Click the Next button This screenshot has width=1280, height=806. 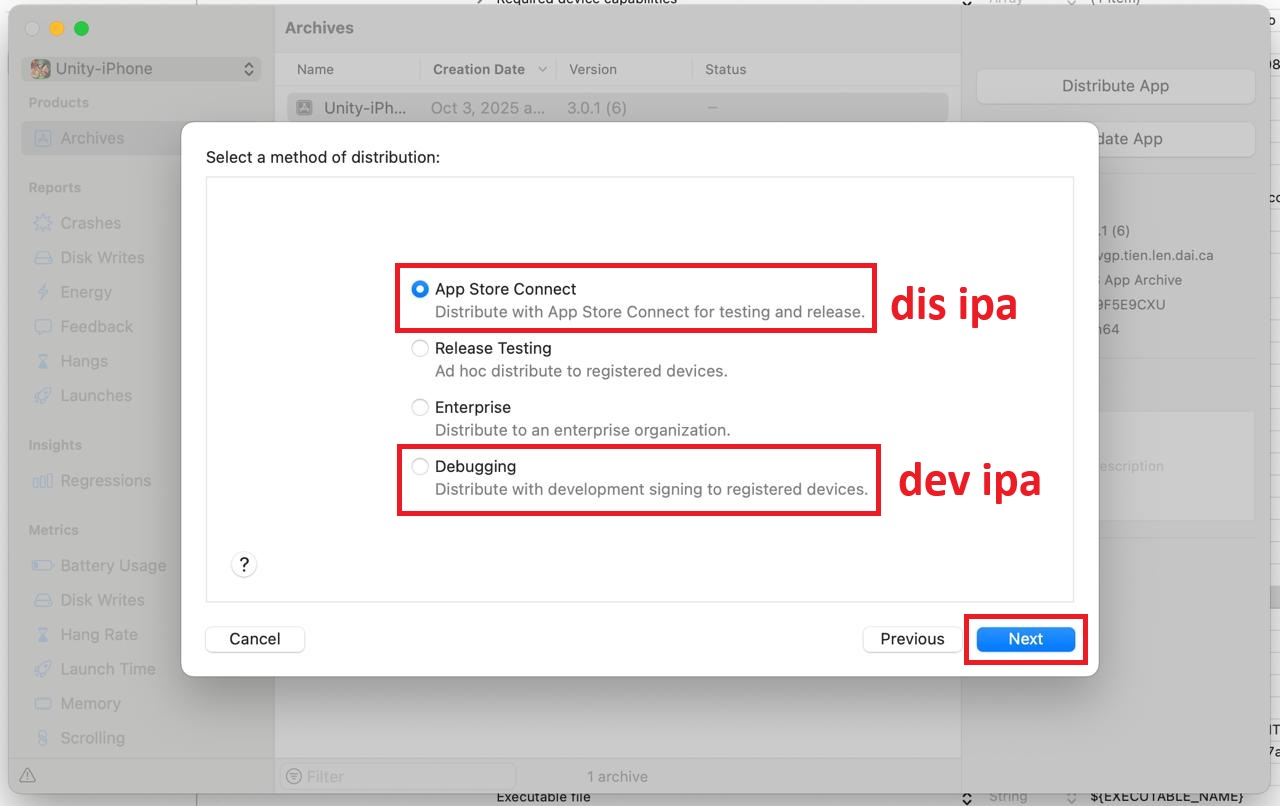pyautogui.click(x=1025, y=639)
